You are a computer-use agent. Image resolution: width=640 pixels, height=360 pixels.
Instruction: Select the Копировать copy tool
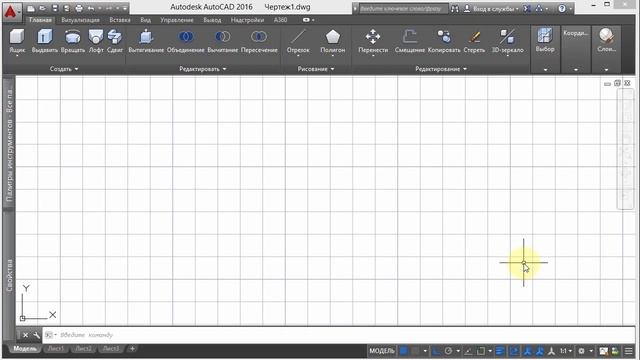pos(444,41)
